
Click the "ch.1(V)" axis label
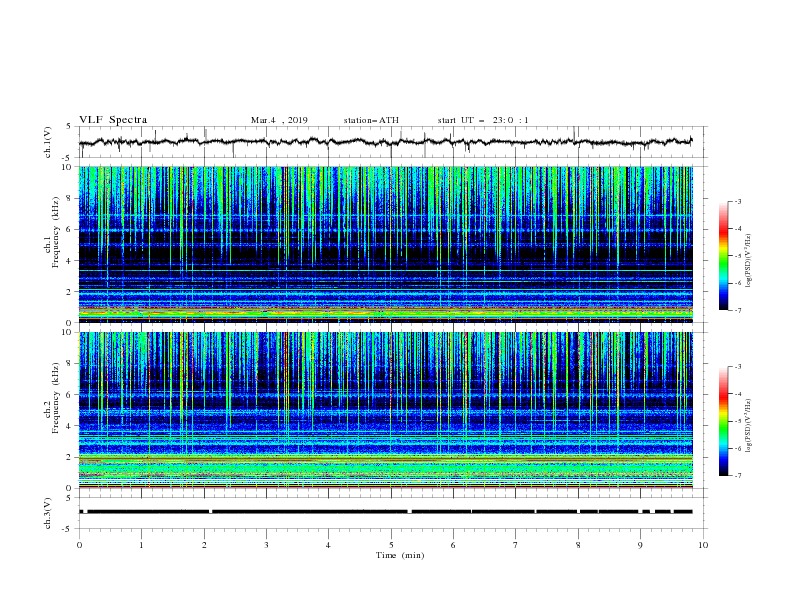(x=48, y=142)
